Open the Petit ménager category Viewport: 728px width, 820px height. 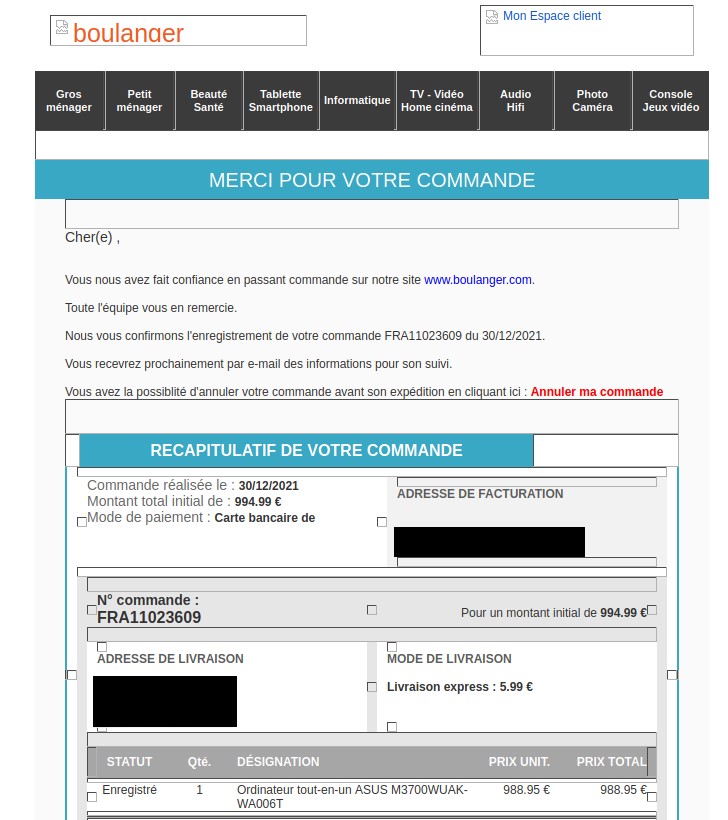pyautogui.click(x=140, y=100)
